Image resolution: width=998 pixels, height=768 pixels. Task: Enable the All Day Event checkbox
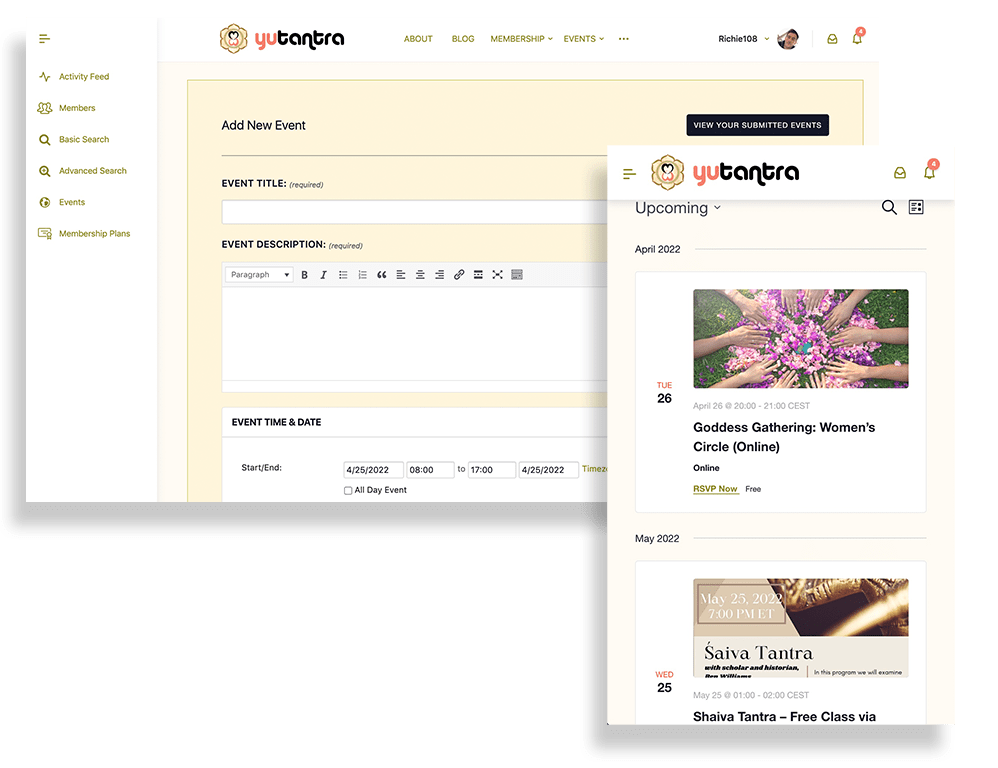coord(348,491)
